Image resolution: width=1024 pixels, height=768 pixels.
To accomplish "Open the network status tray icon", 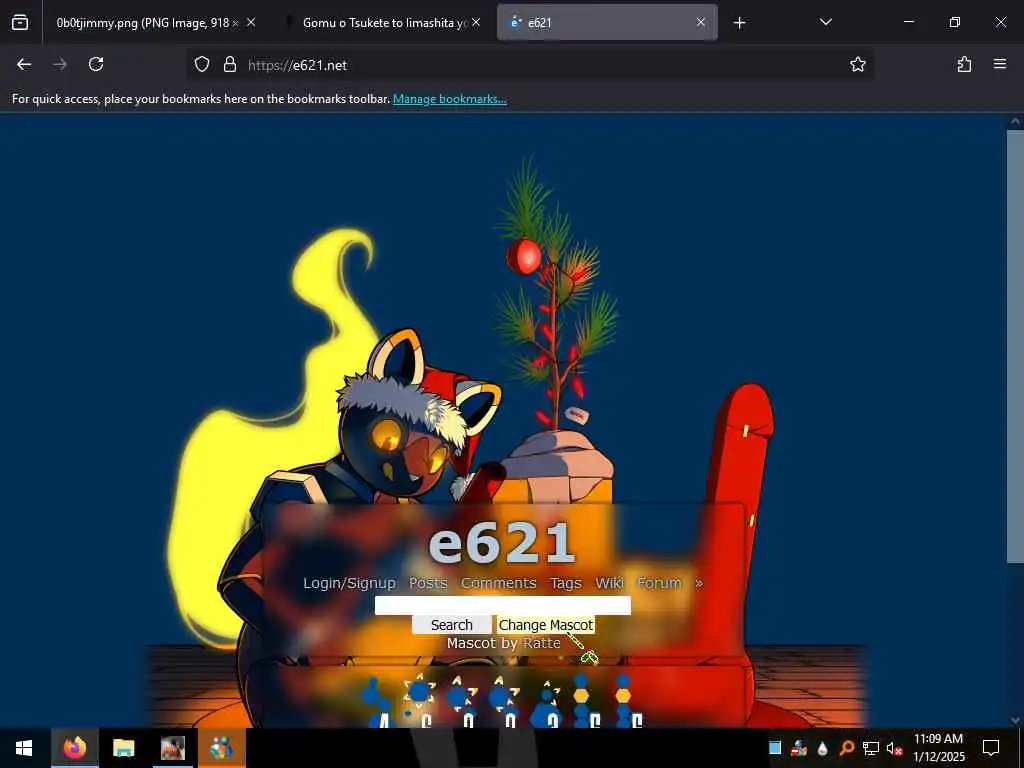I will click(x=871, y=748).
